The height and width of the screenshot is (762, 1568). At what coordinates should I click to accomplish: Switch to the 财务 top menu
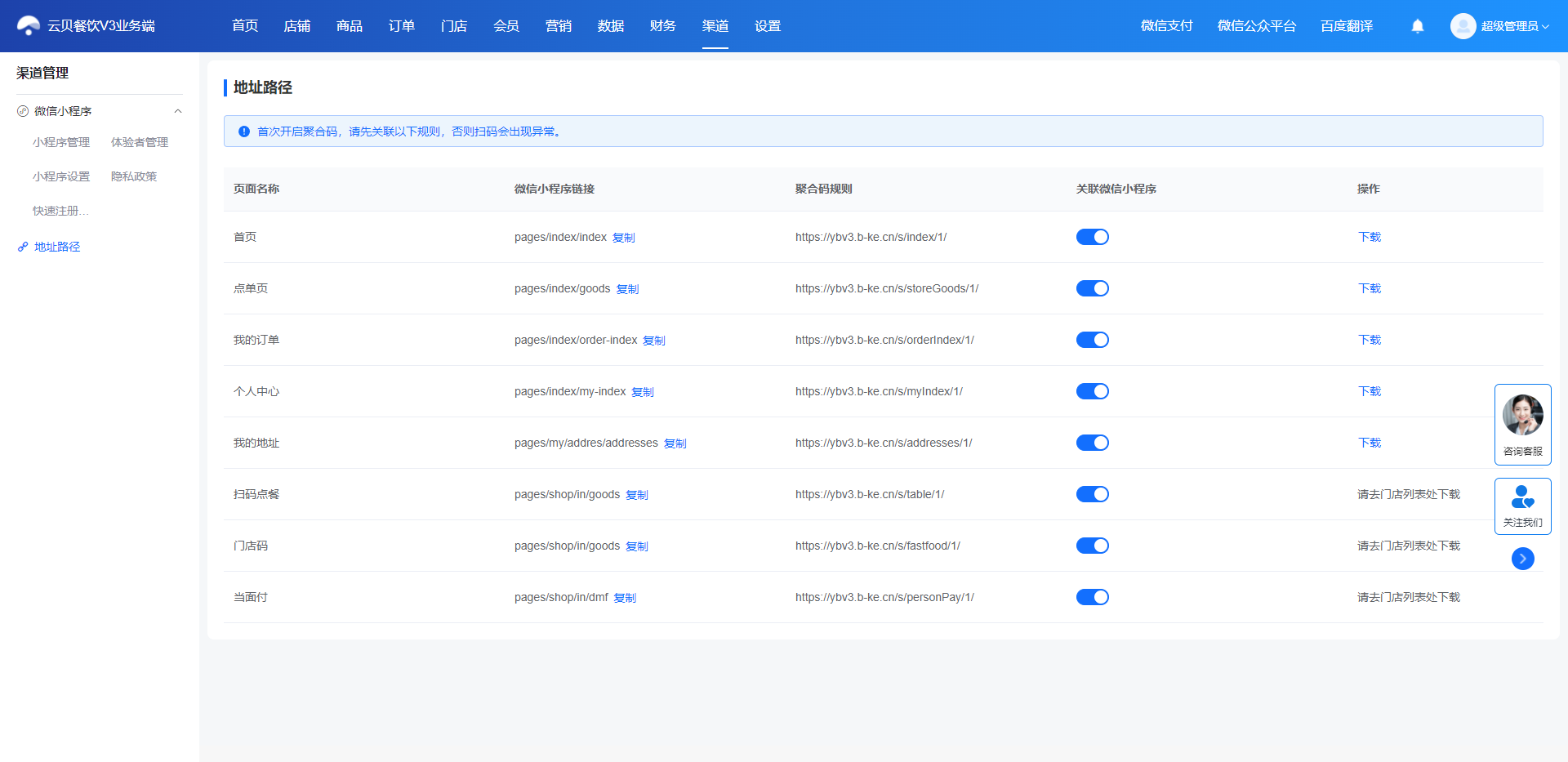663,26
